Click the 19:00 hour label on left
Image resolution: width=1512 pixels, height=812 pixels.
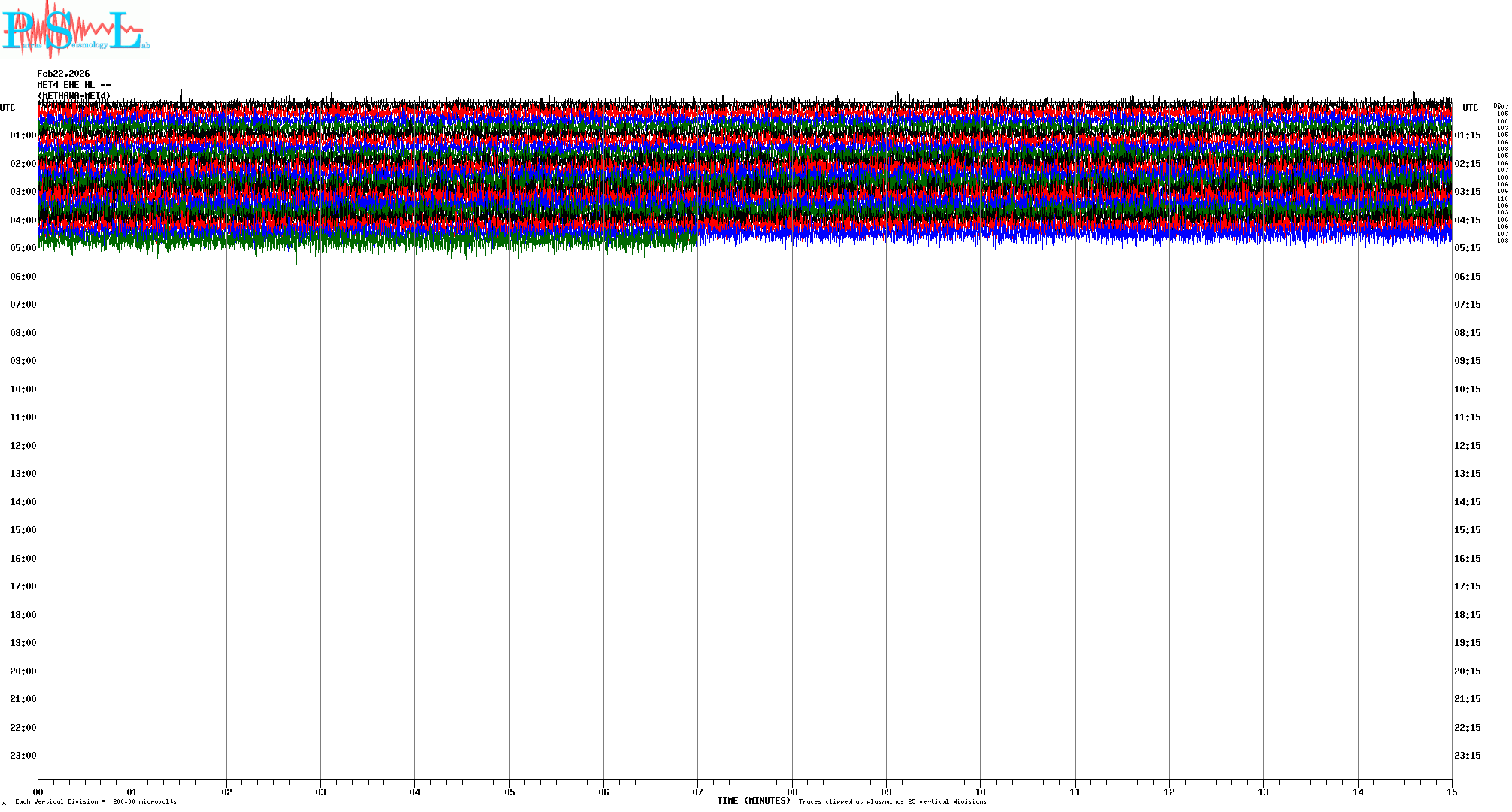[x=23, y=643]
